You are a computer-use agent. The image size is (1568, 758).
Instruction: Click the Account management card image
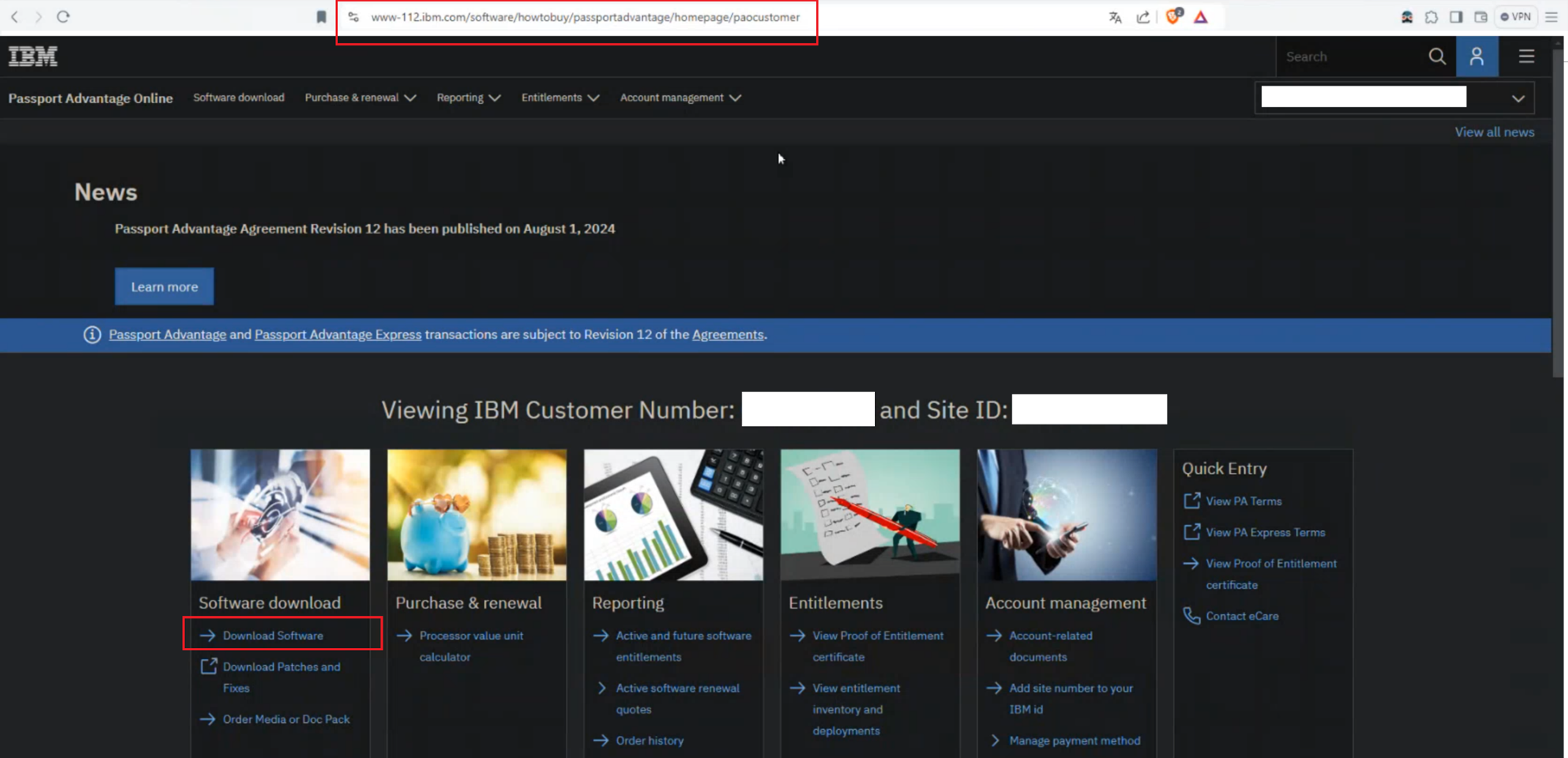[x=1066, y=515]
